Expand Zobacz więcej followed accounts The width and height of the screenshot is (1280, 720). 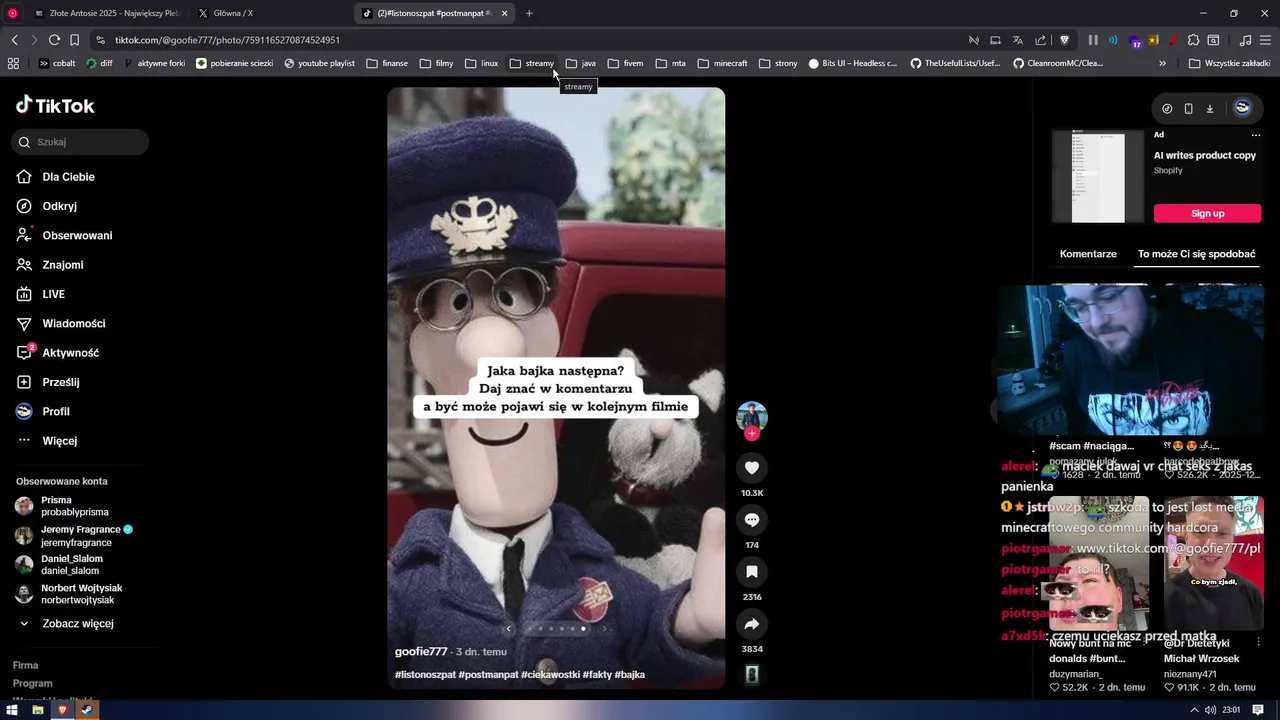(78, 624)
